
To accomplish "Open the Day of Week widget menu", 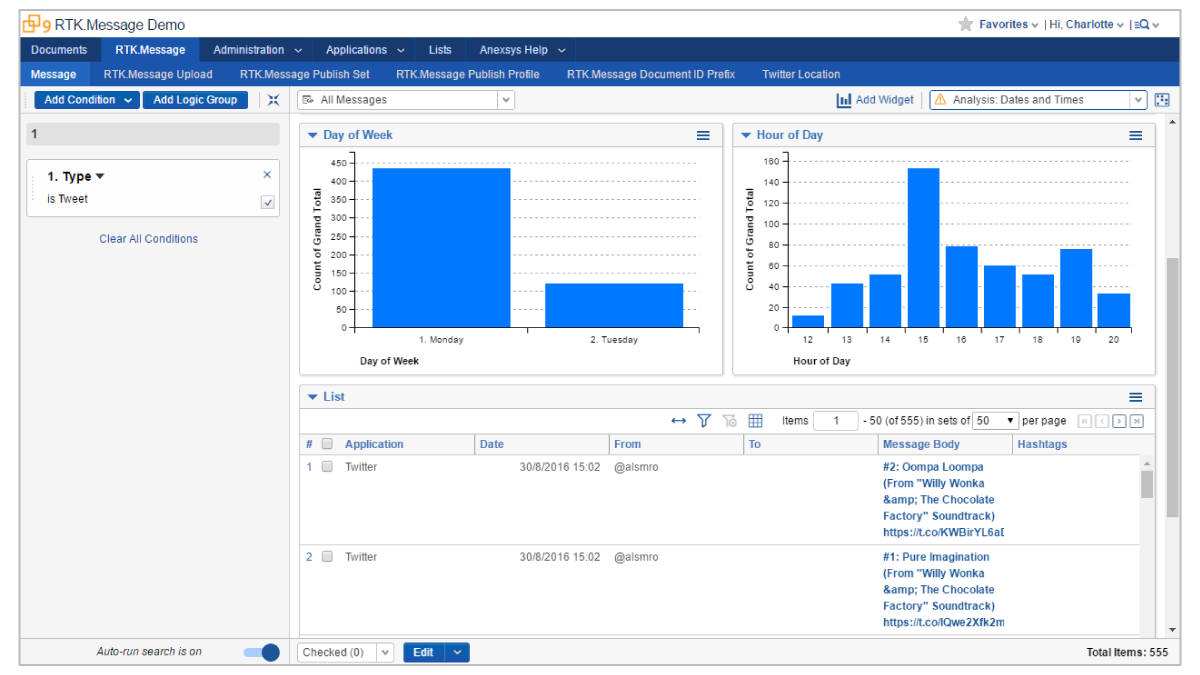I will click(703, 135).
